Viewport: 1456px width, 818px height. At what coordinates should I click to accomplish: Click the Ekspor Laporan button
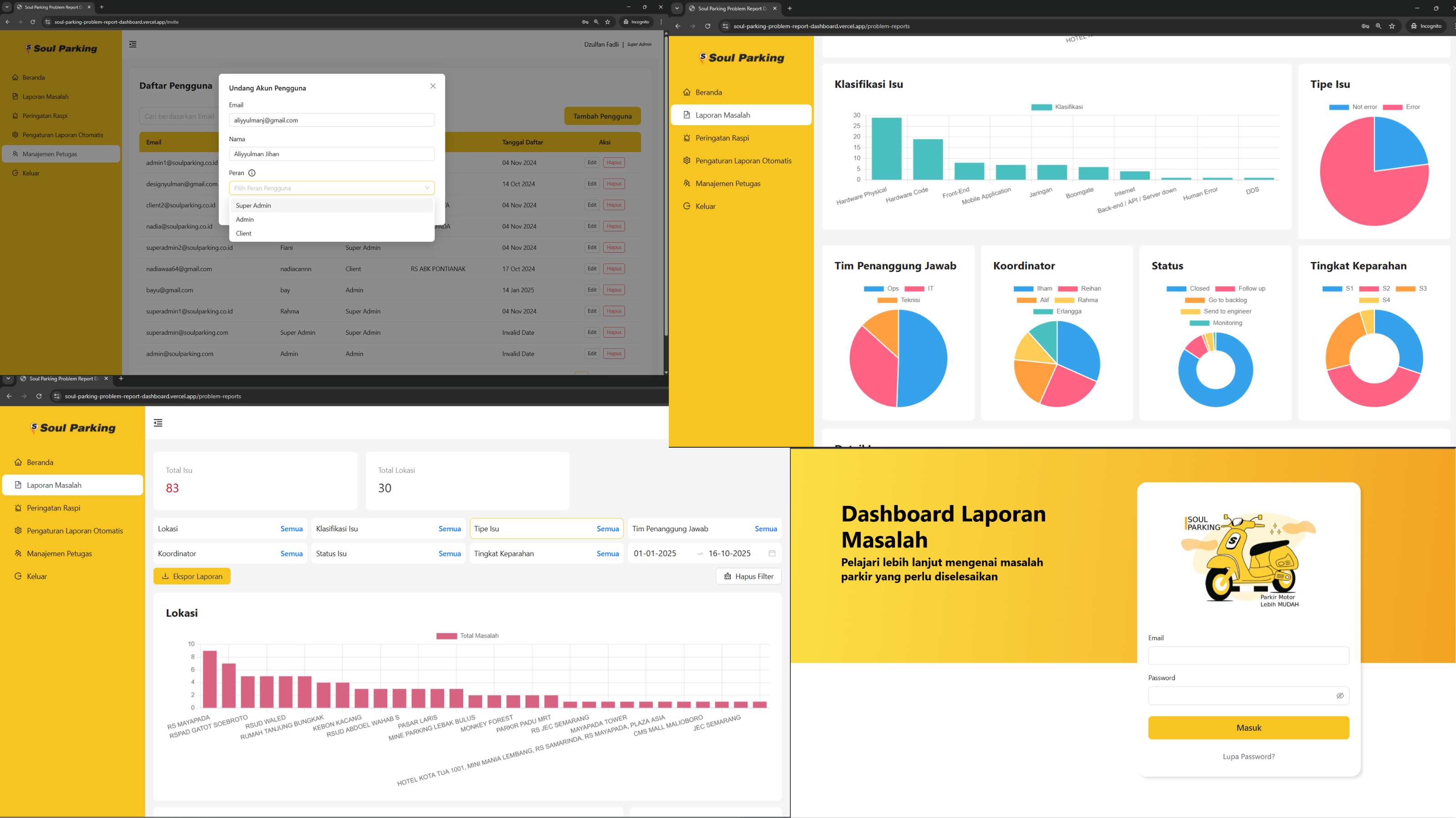(x=192, y=576)
